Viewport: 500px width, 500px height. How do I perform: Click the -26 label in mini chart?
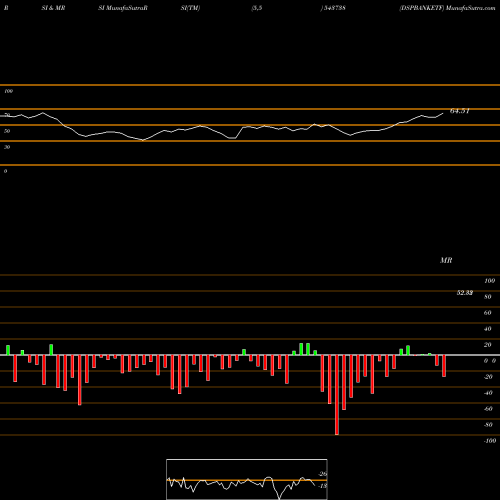click(x=323, y=474)
